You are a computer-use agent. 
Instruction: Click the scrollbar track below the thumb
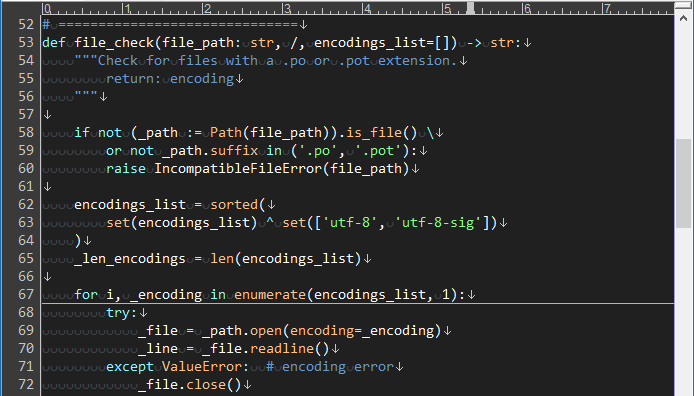coord(683,312)
